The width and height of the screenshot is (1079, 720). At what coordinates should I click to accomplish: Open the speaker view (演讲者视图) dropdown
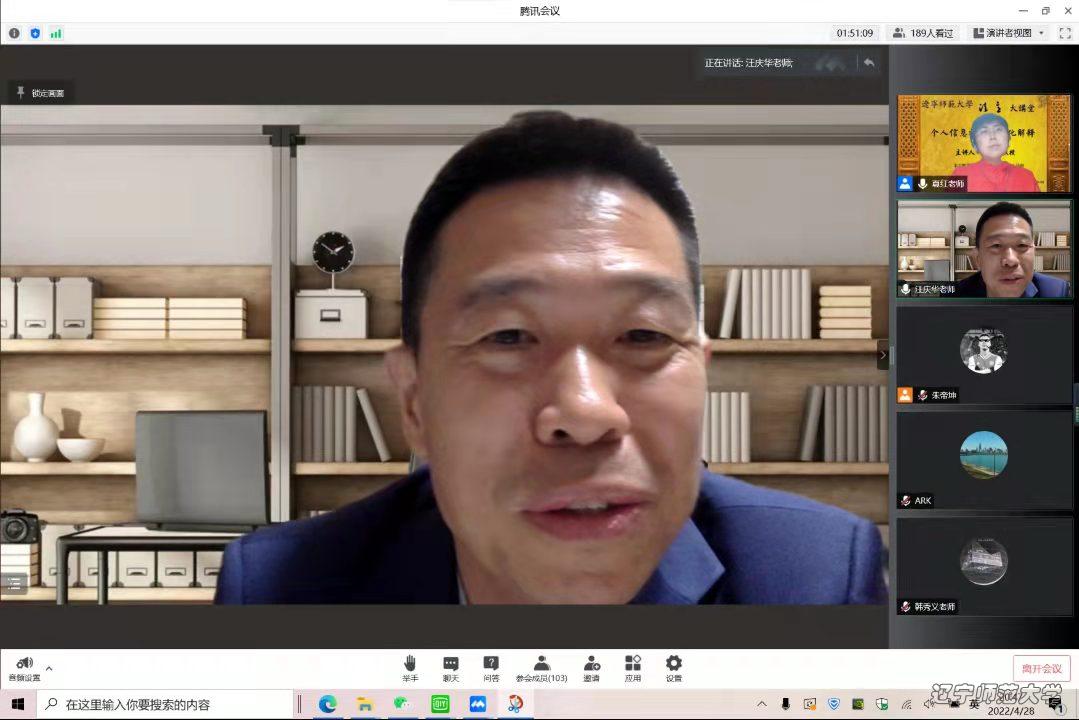point(1008,33)
